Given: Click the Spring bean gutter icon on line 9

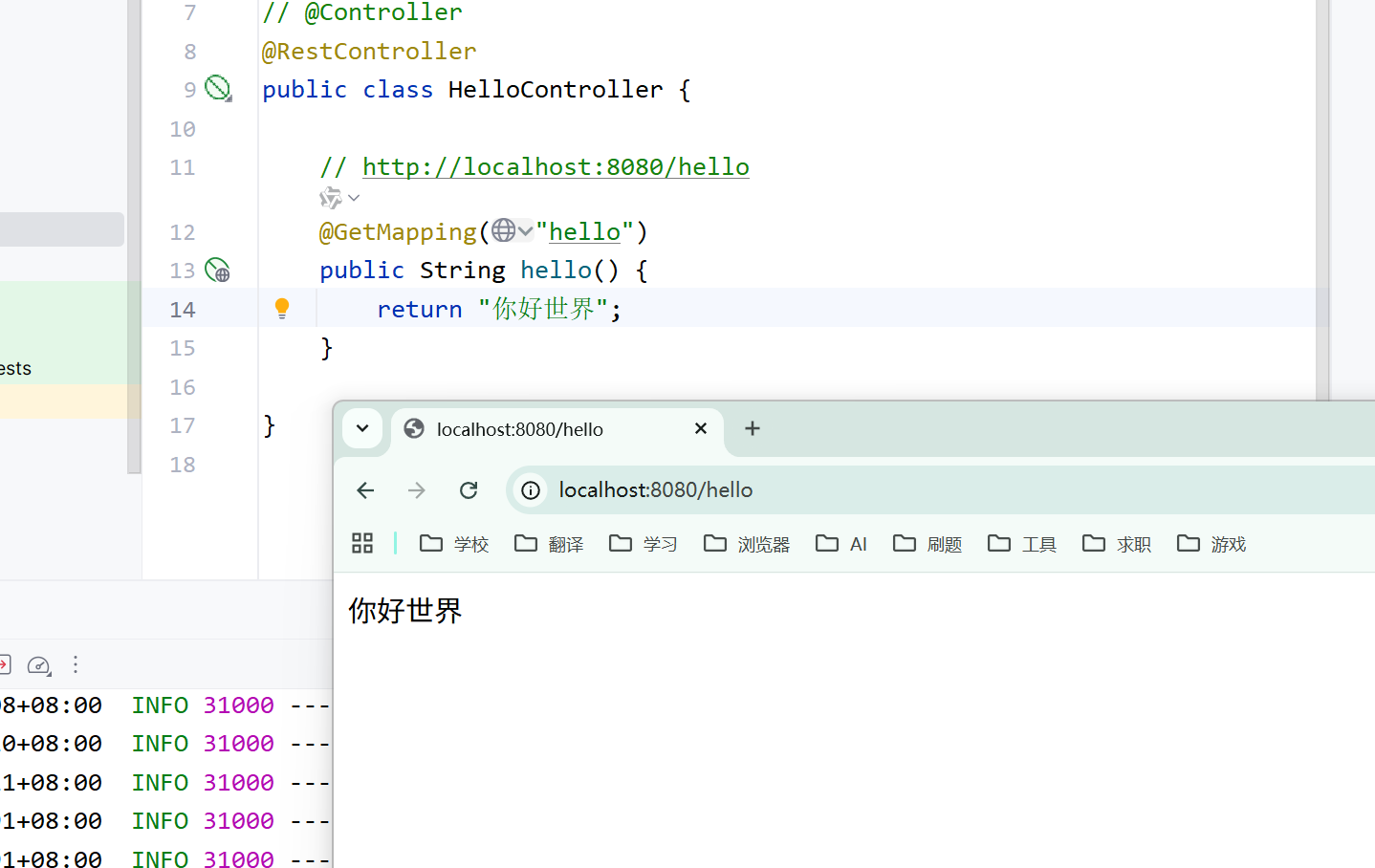Looking at the screenshot, I should click(x=218, y=88).
